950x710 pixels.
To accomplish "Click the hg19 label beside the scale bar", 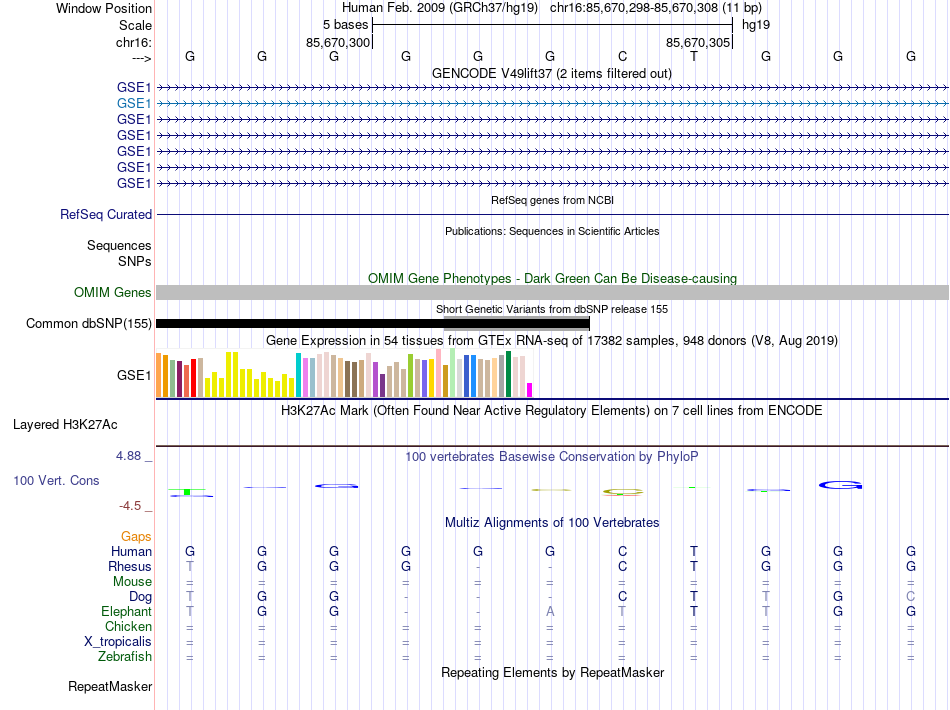I will coord(756,25).
